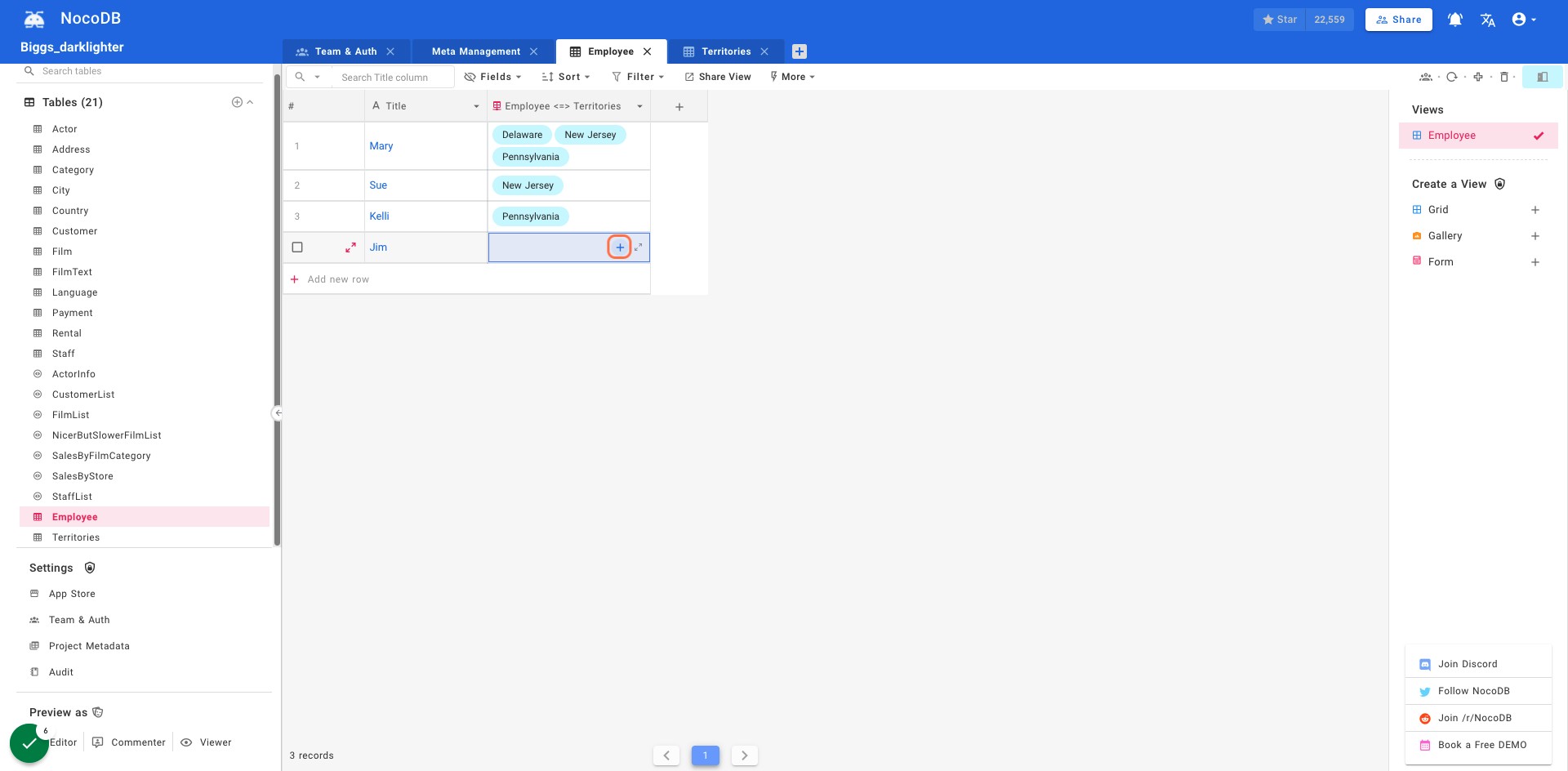Add a new Grid view
The width and height of the screenshot is (1568, 771).
(1535, 210)
